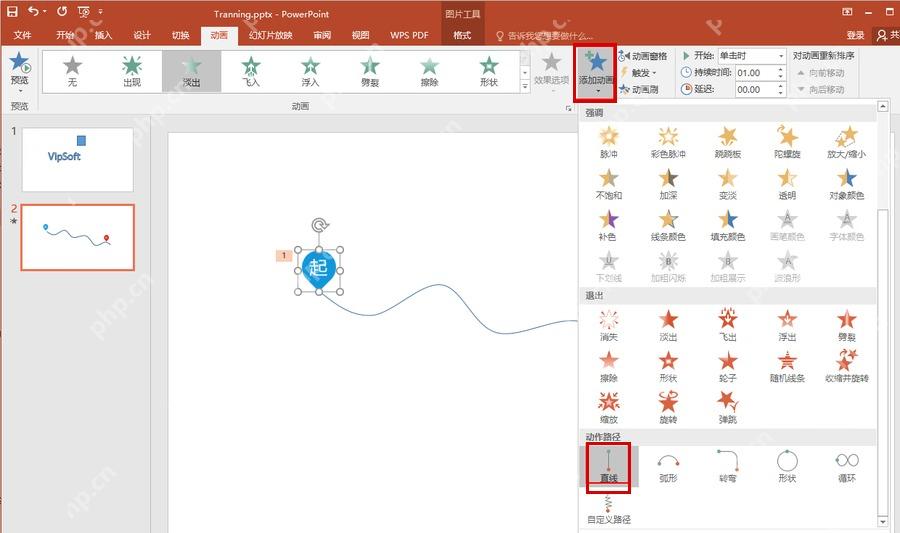Image resolution: width=900 pixels, height=533 pixels.
Task: Select the 弧形 arc motion path
Action: click(x=668, y=466)
